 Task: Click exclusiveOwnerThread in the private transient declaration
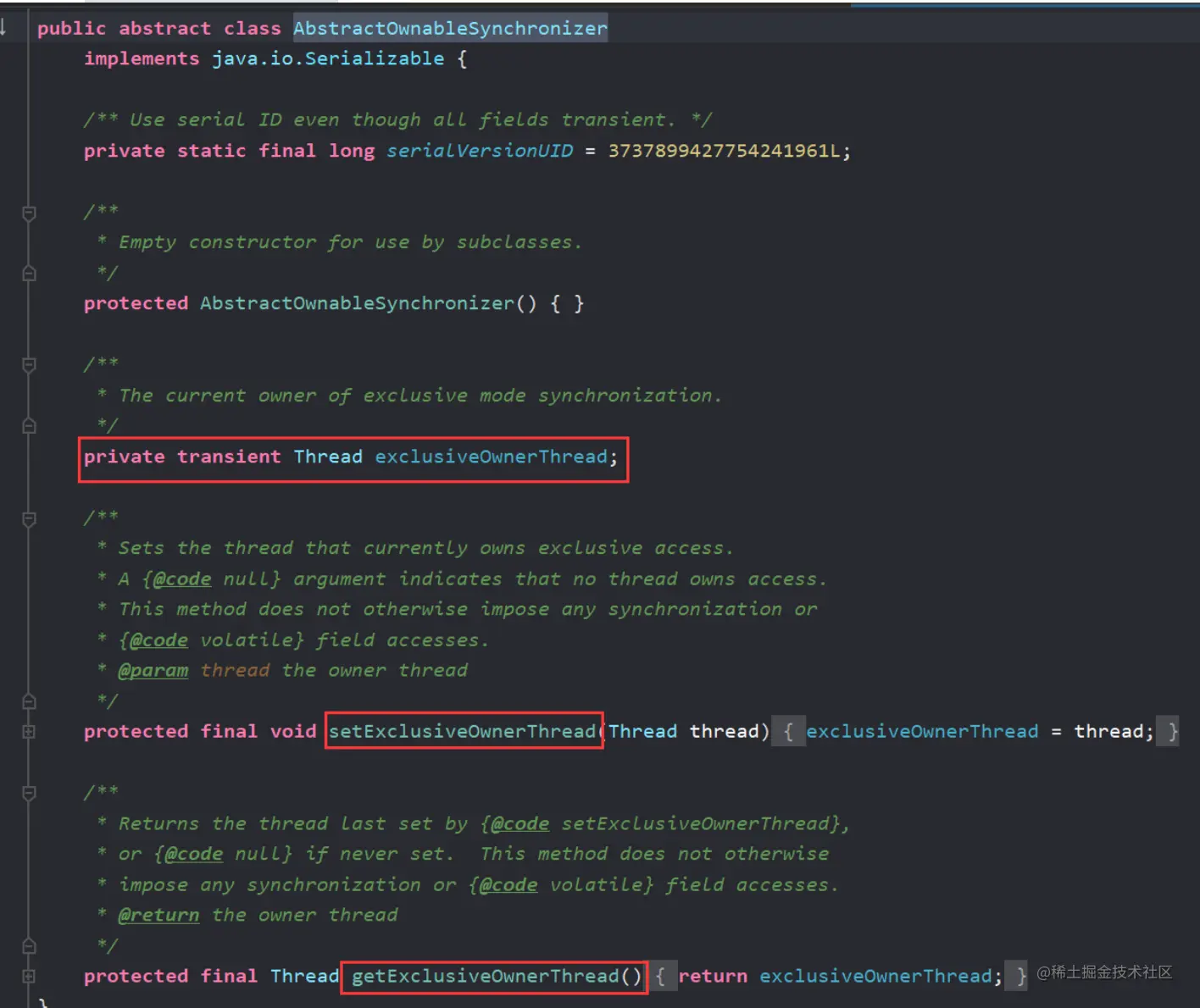click(492, 457)
